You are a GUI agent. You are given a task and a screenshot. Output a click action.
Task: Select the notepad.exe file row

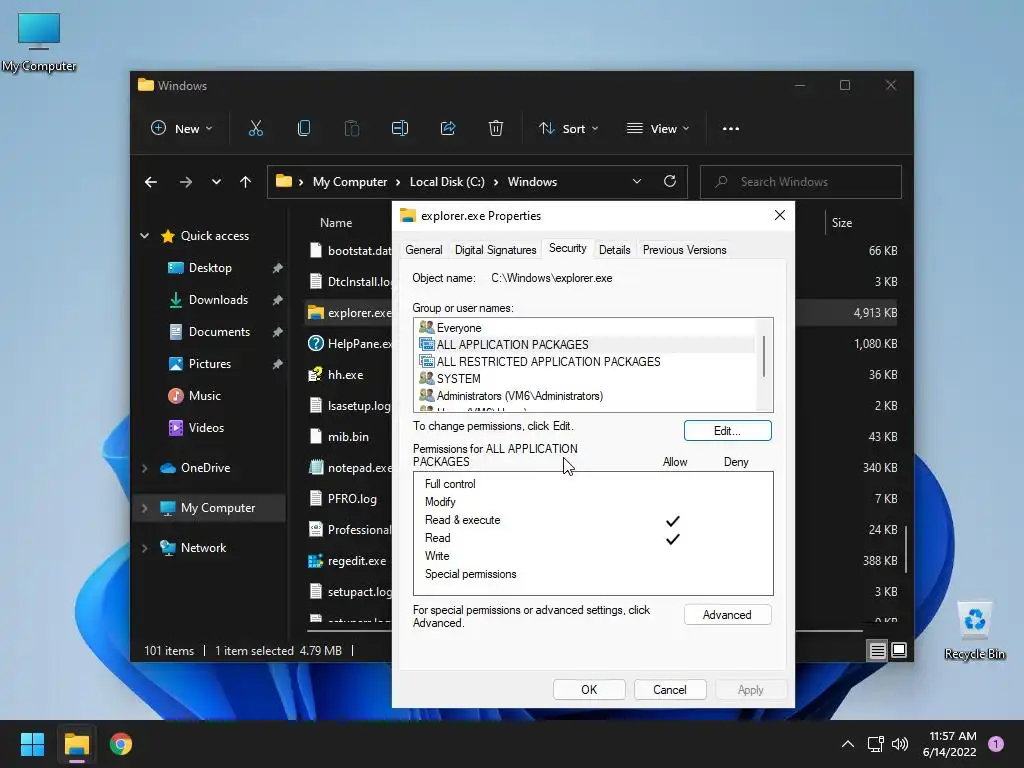point(349,468)
